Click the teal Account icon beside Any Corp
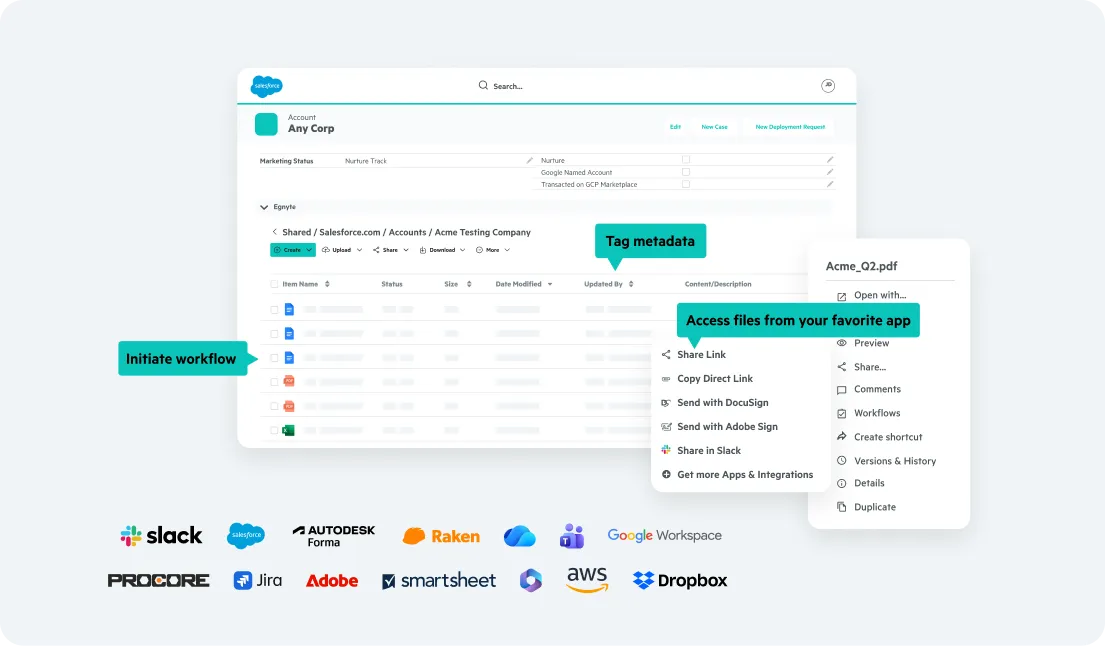This screenshot has width=1105, height=646. [266, 124]
